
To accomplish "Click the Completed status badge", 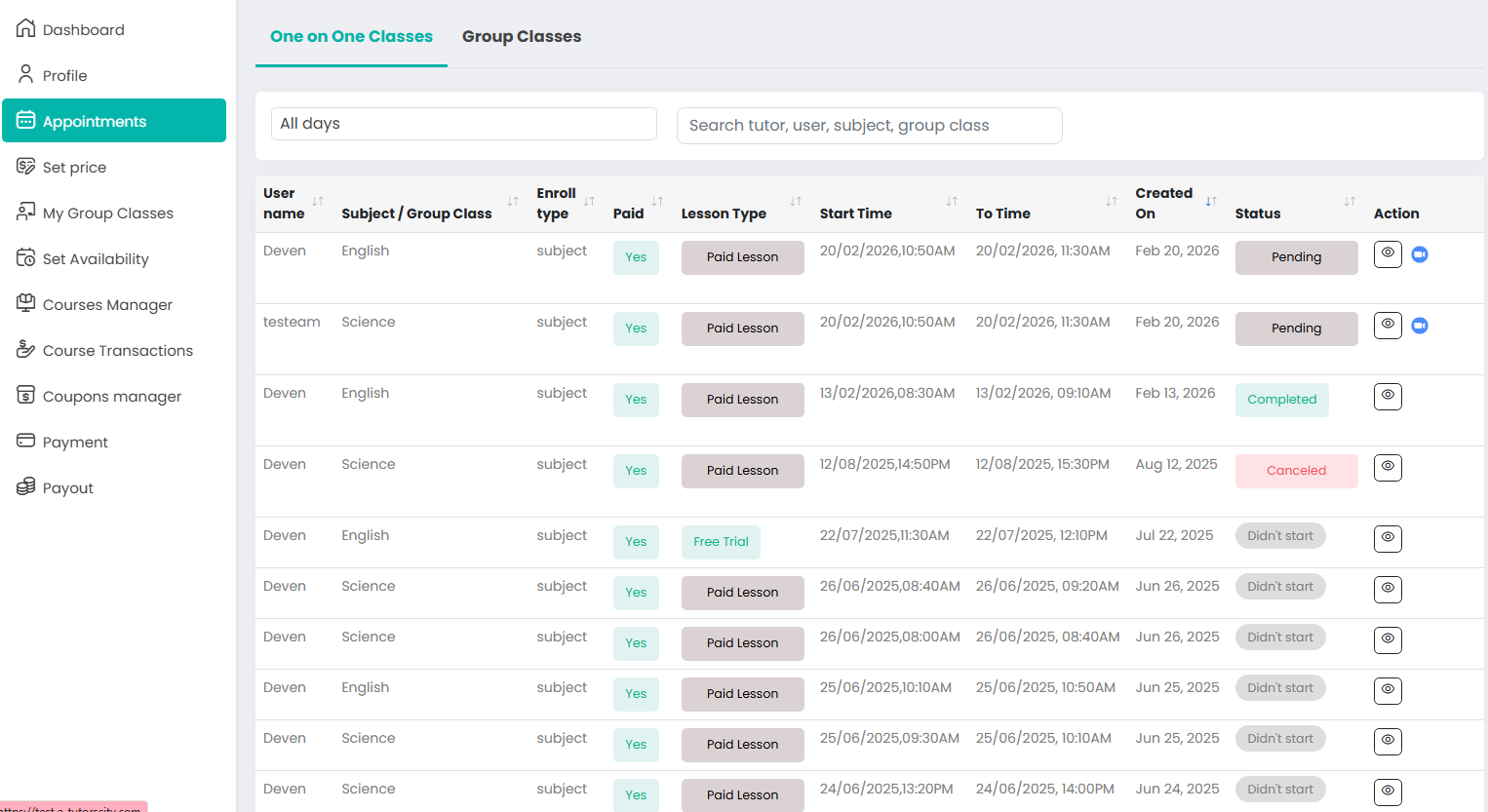I will pyautogui.click(x=1281, y=400).
